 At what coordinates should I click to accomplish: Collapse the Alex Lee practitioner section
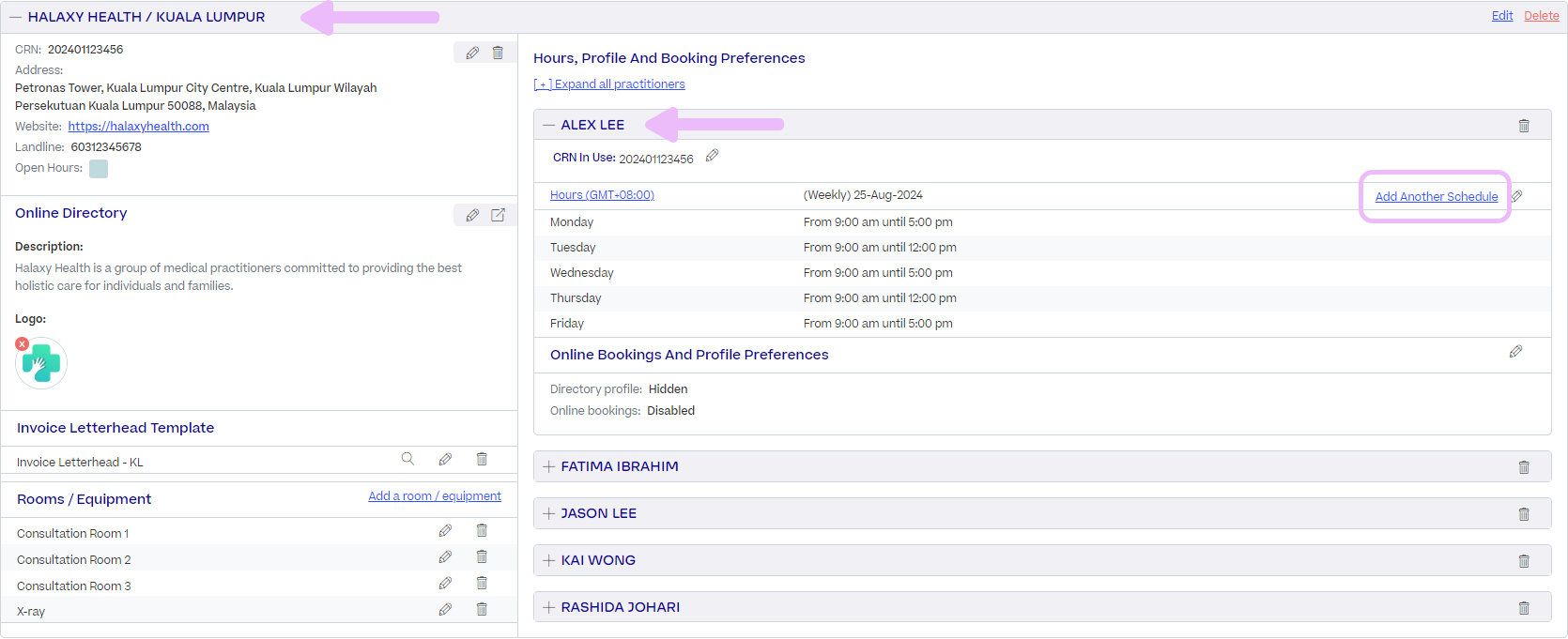coord(549,125)
